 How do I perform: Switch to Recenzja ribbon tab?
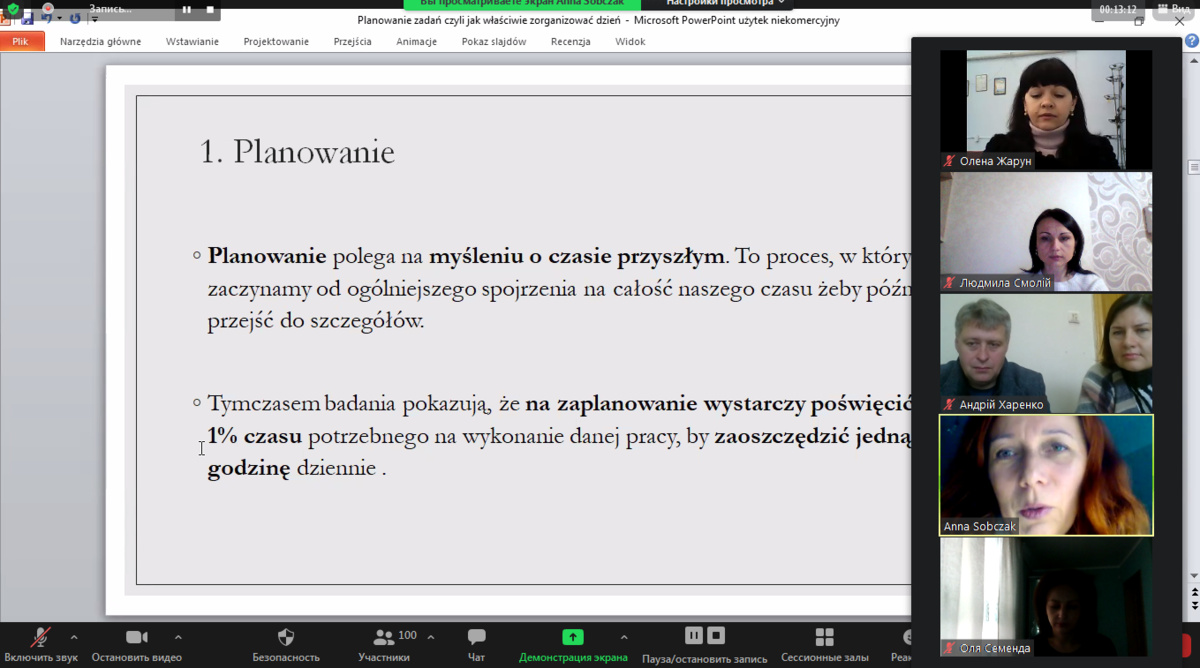click(570, 42)
